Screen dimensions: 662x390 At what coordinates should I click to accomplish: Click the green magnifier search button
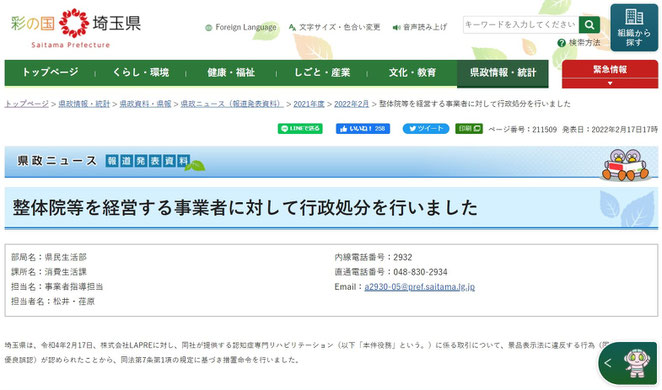point(589,25)
